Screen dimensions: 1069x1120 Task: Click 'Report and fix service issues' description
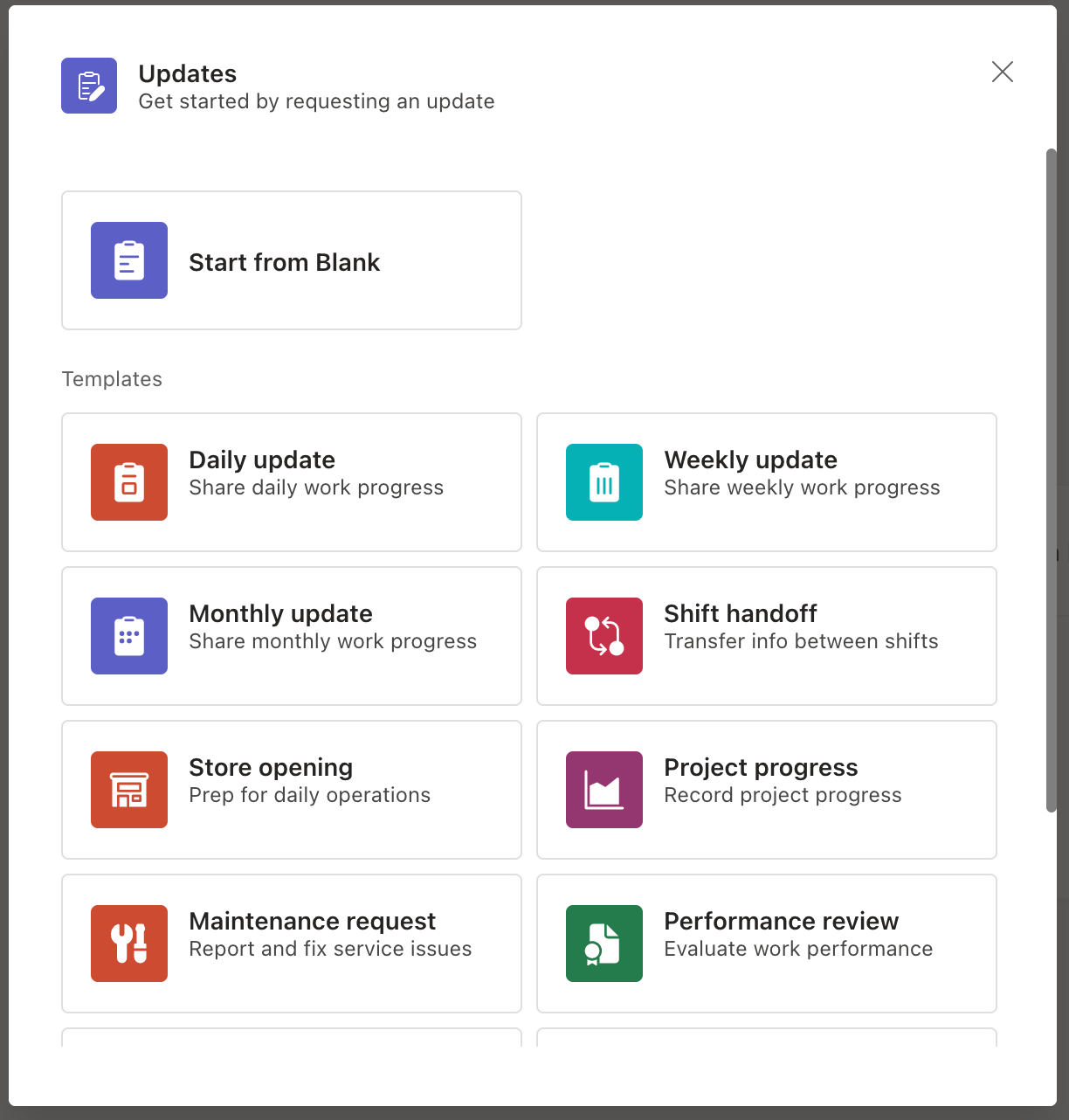point(330,949)
